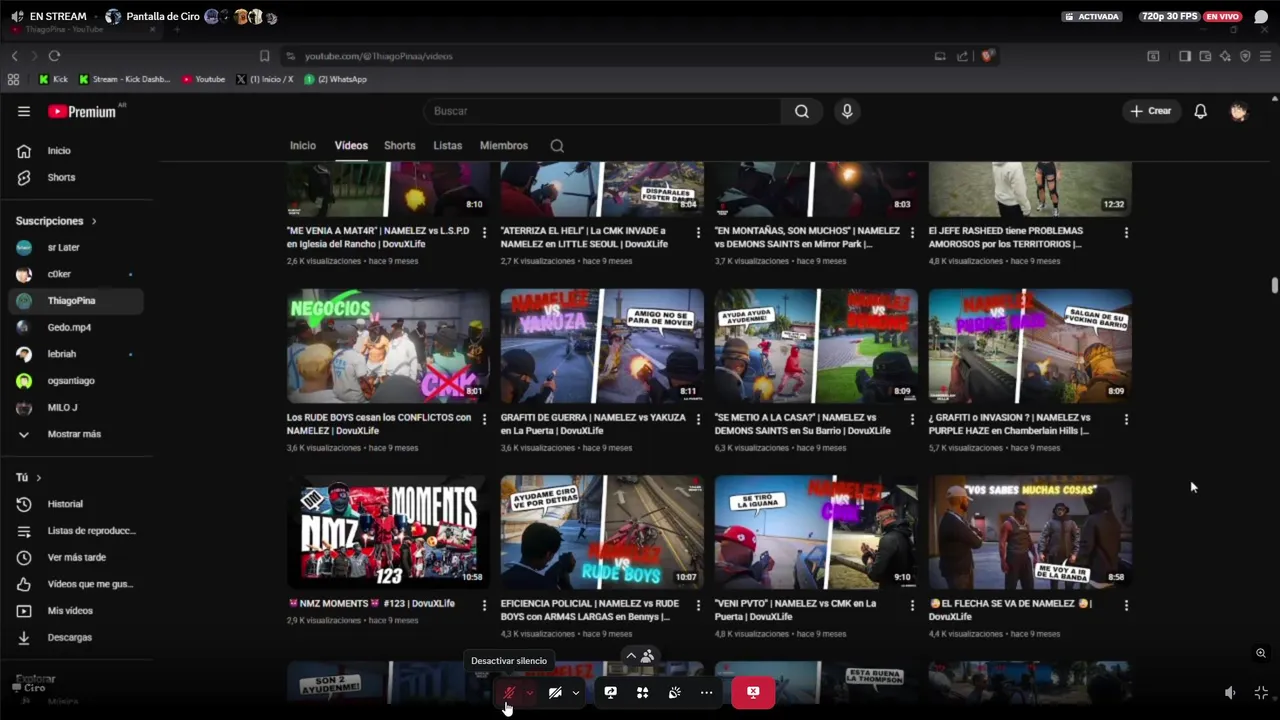
Task: Open the c0ker subscription
Action: tap(76, 274)
